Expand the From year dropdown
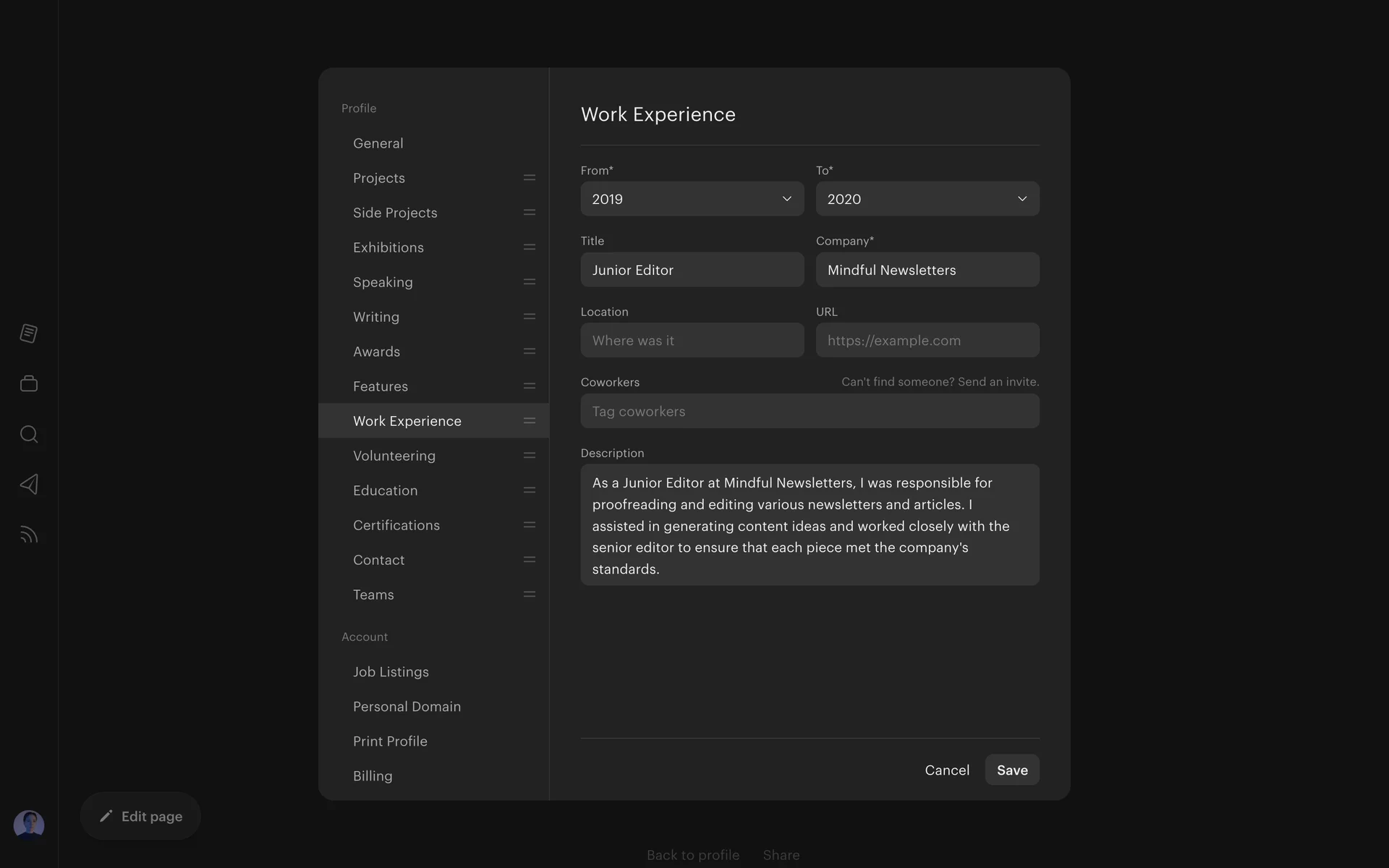Viewport: 1389px width, 868px height. (x=692, y=199)
